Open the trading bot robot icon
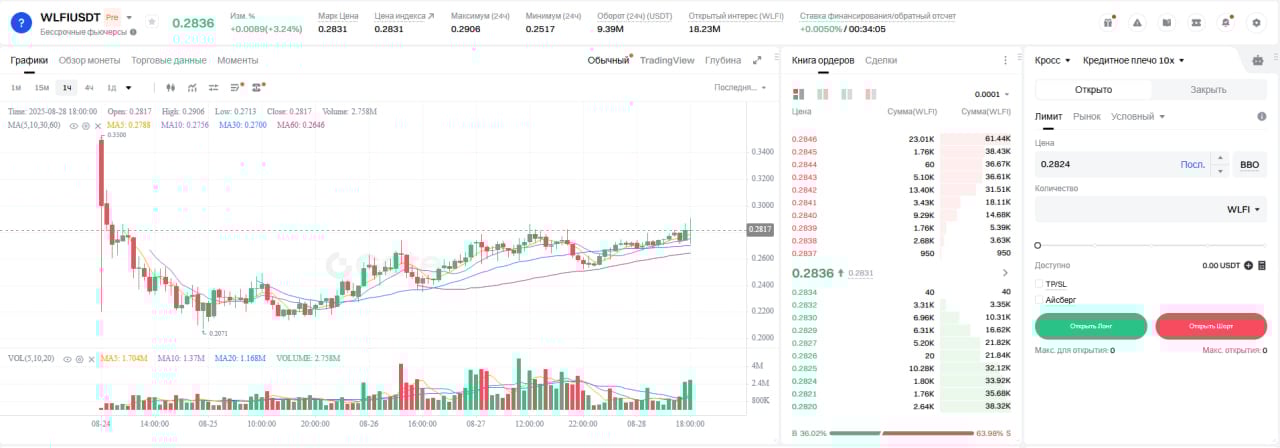 point(1258,60)
